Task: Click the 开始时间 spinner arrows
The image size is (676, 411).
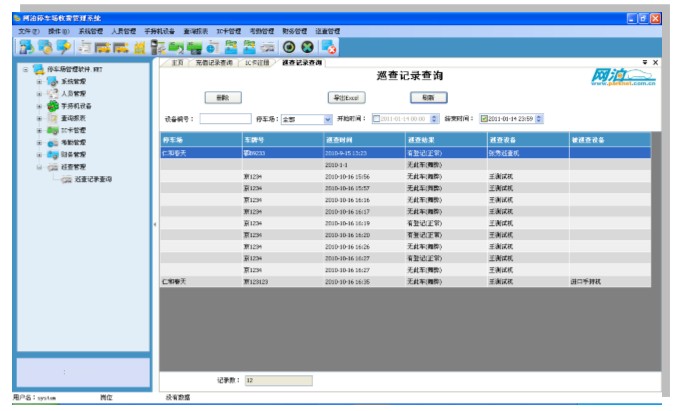Action: (x=435, y=119)
